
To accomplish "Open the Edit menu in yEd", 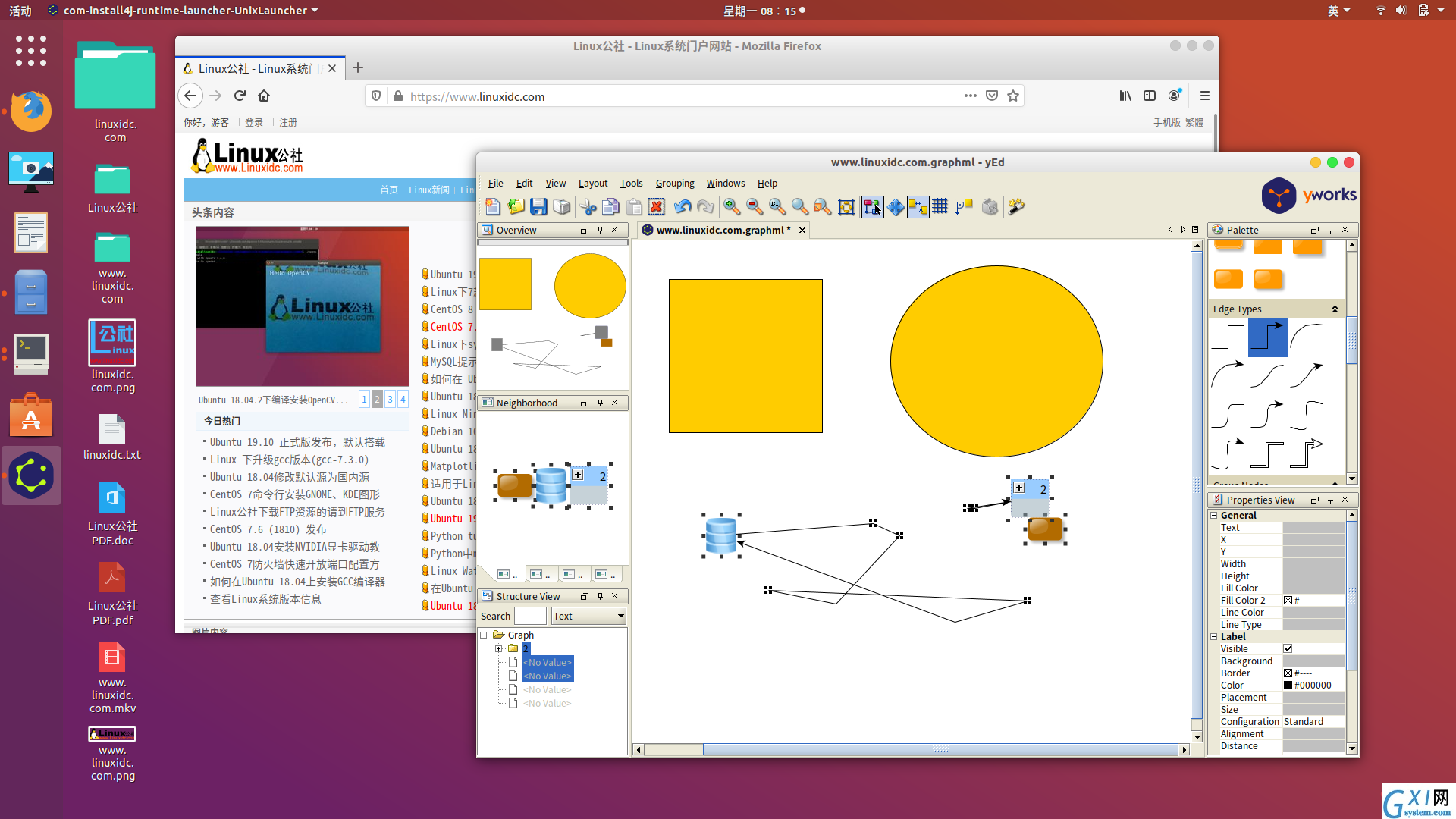I will 524,183.
